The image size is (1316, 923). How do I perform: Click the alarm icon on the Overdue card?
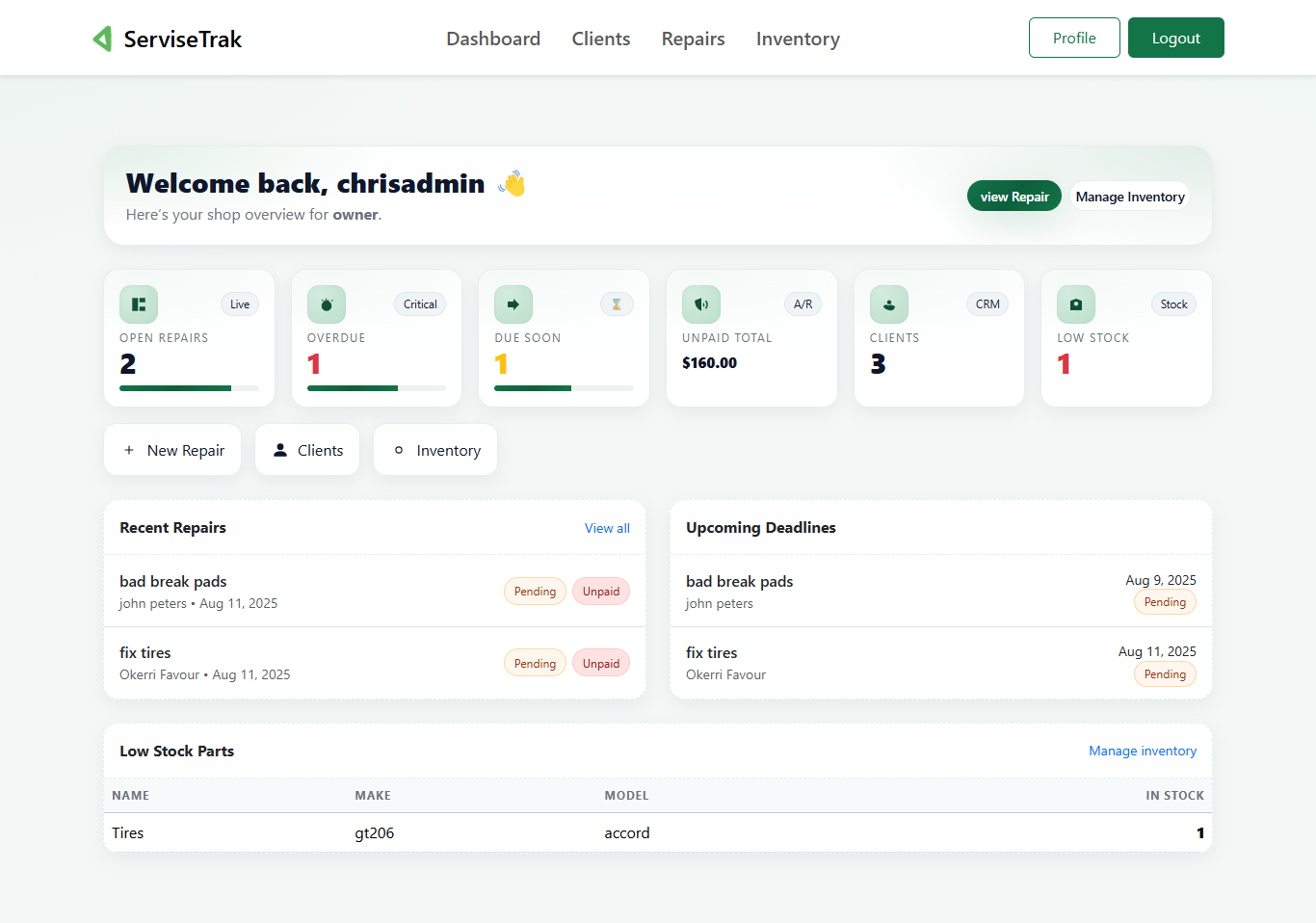(x=326, y=303)
